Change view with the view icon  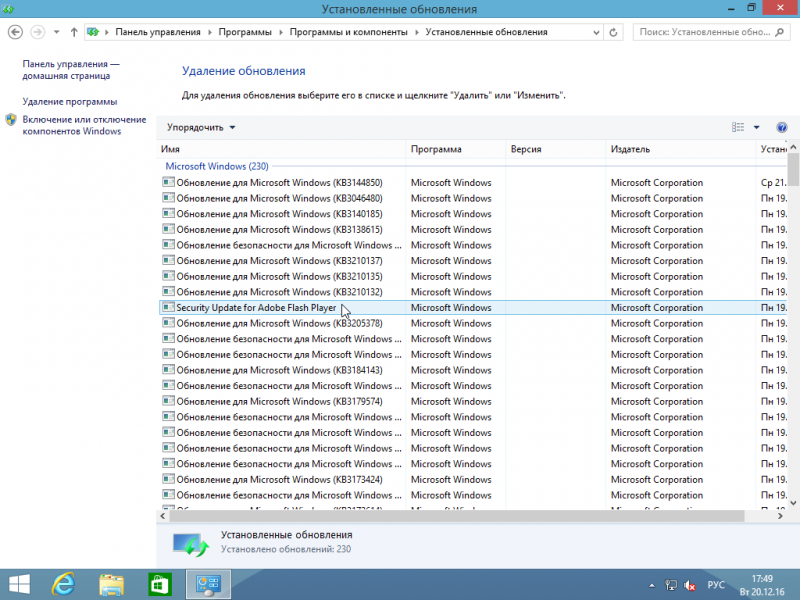pos(738,128)
